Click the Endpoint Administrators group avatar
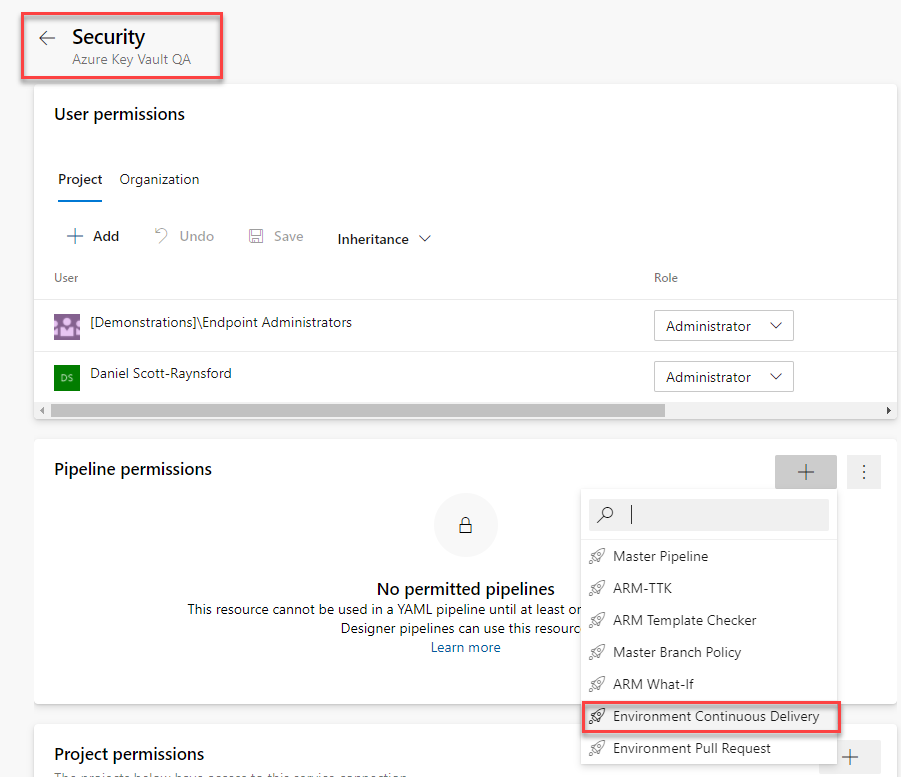Screen dimensions: 901x777 click(x=67, y=326)
